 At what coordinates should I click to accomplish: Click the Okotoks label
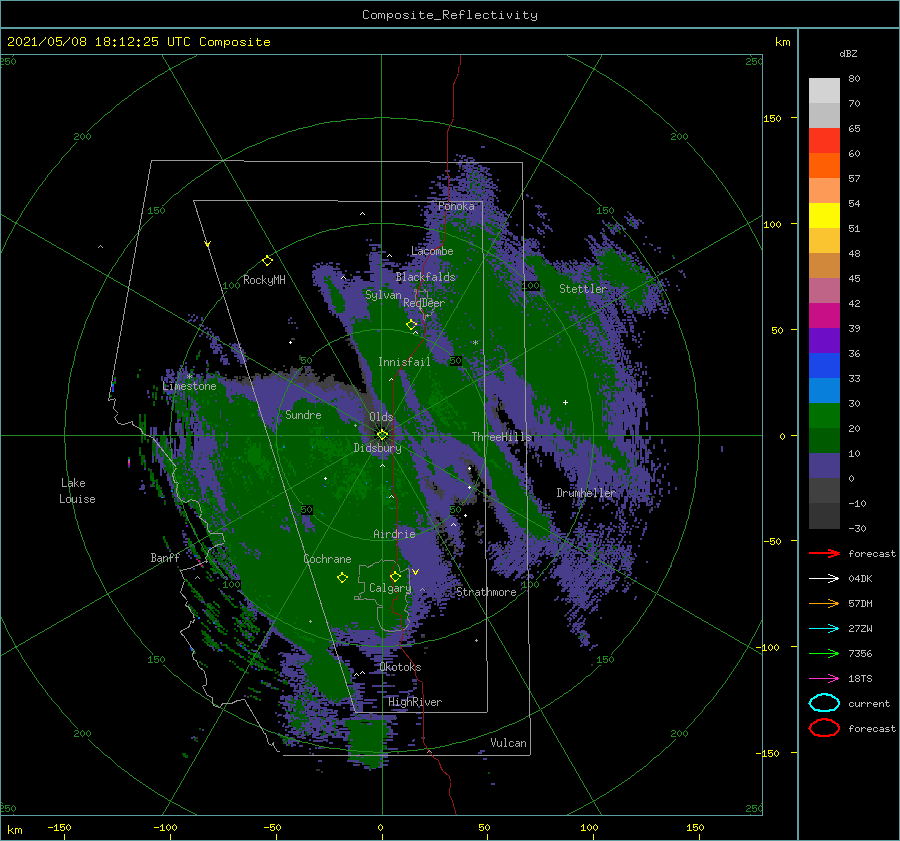coord(400,667)
